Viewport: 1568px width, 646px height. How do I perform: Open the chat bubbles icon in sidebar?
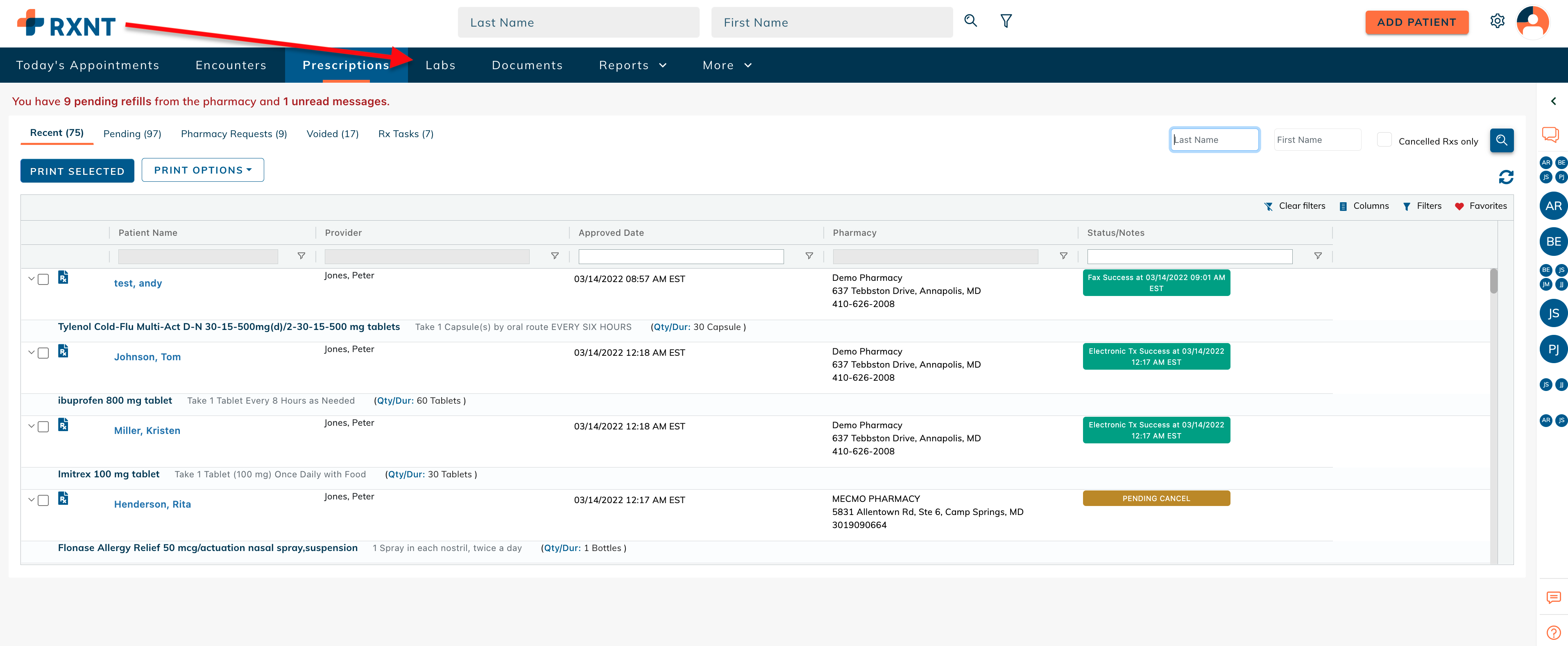pyautogui.click(x=1550, y=134)
